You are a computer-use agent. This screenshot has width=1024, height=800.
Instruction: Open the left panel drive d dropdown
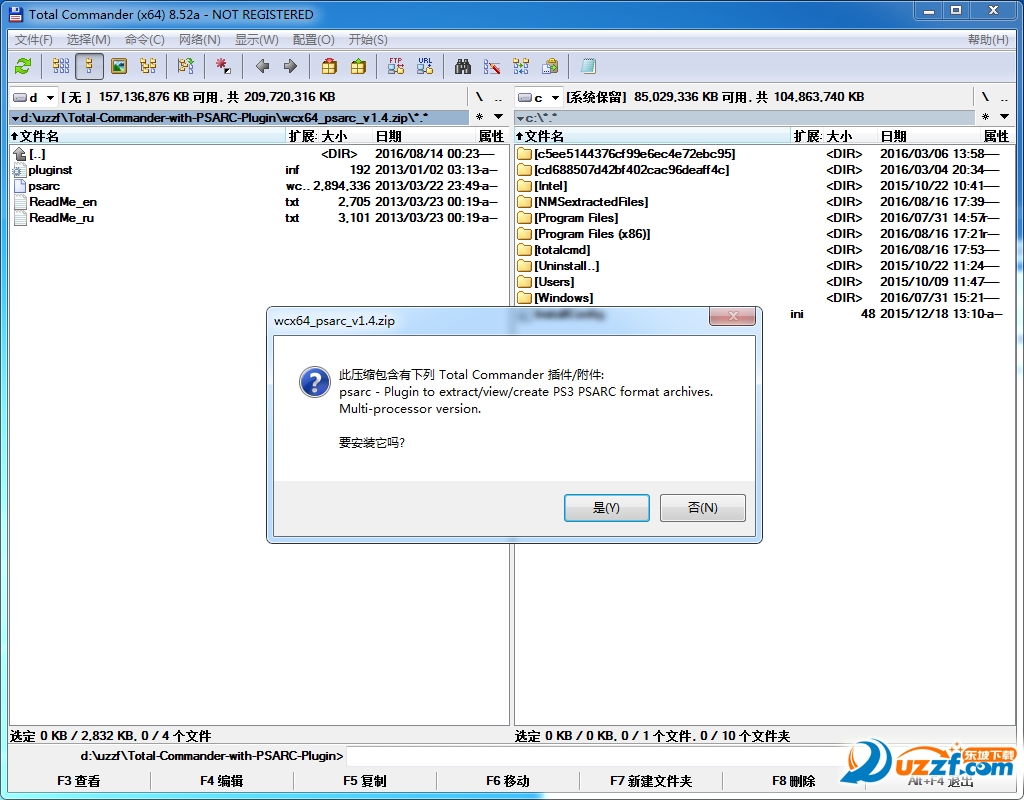(x=34, y=97)
